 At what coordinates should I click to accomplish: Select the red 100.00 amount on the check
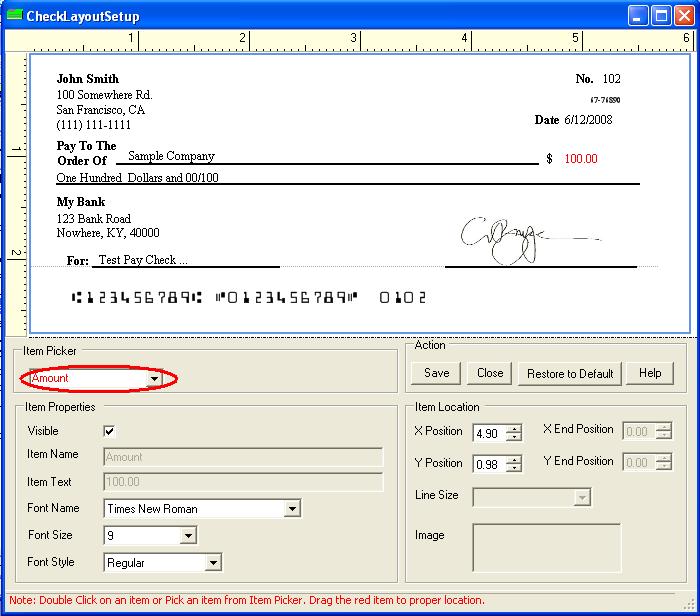tap(580, 159)
